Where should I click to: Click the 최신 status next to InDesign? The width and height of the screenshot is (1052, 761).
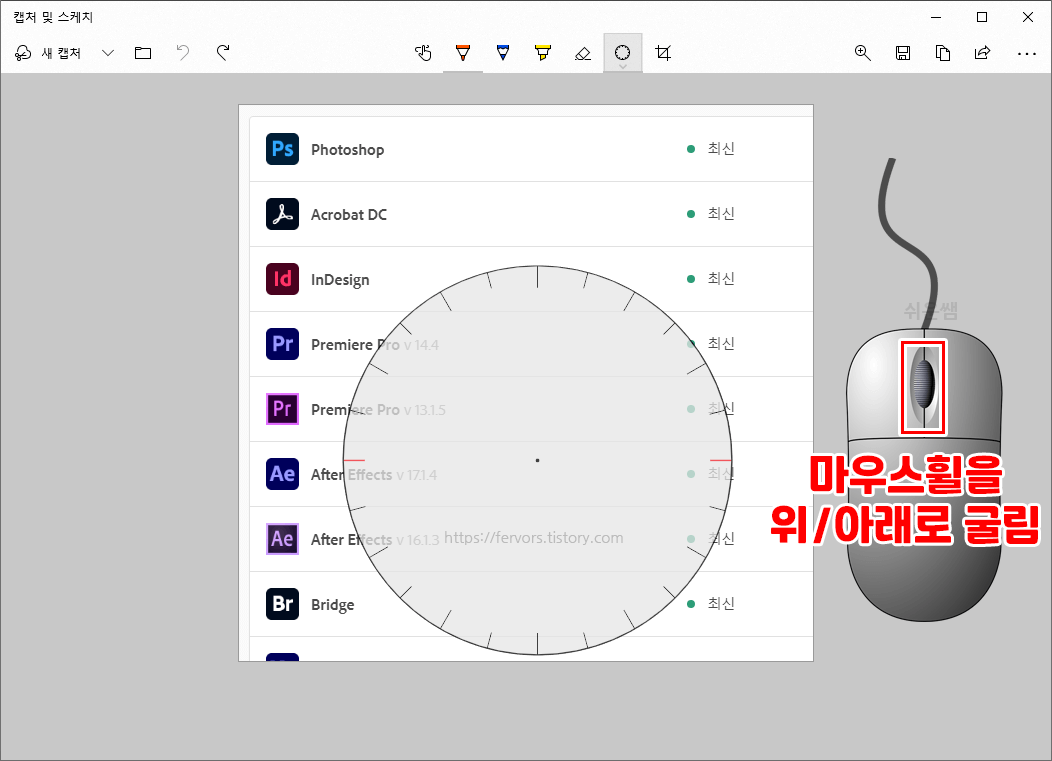pos(721,279)
